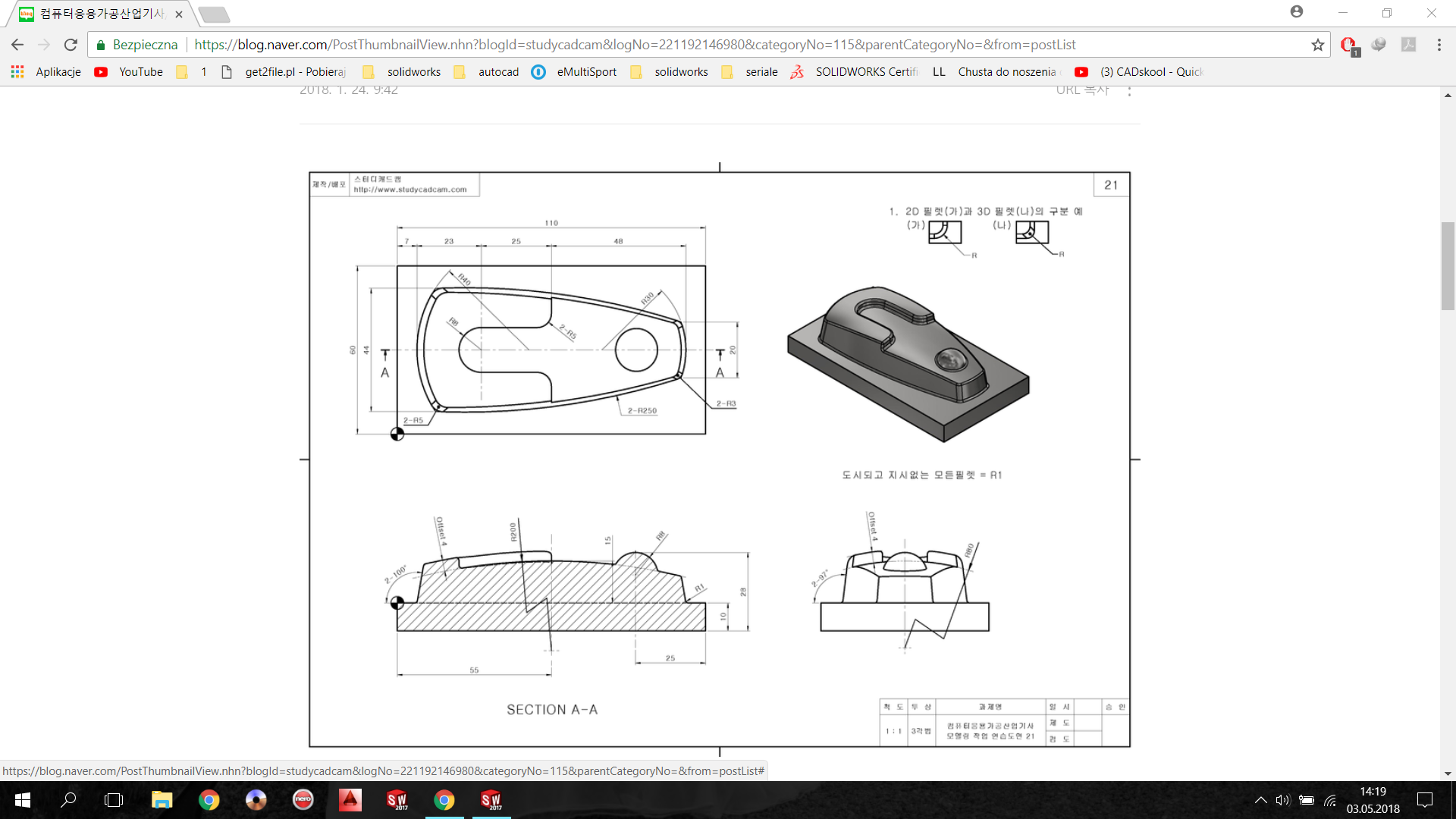Click the page scrollbar thumb
The height and width of the screenshot is (819, 1456).
[x=1448, y=265]
